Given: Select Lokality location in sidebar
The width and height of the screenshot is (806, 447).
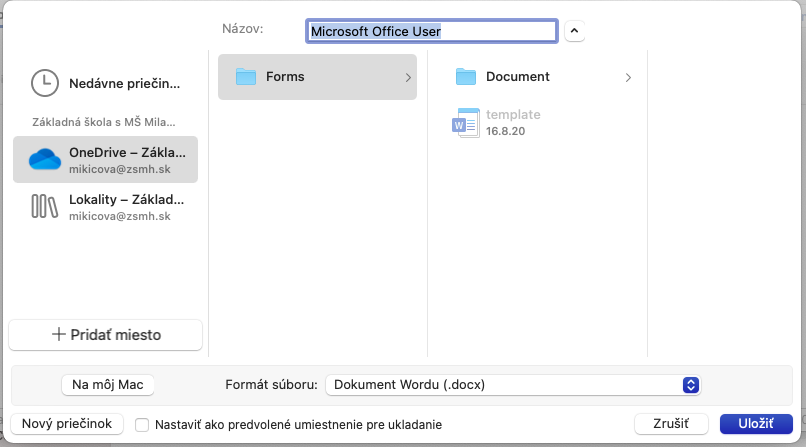Looking at the screenshot, I should click(x=126, y=207).
